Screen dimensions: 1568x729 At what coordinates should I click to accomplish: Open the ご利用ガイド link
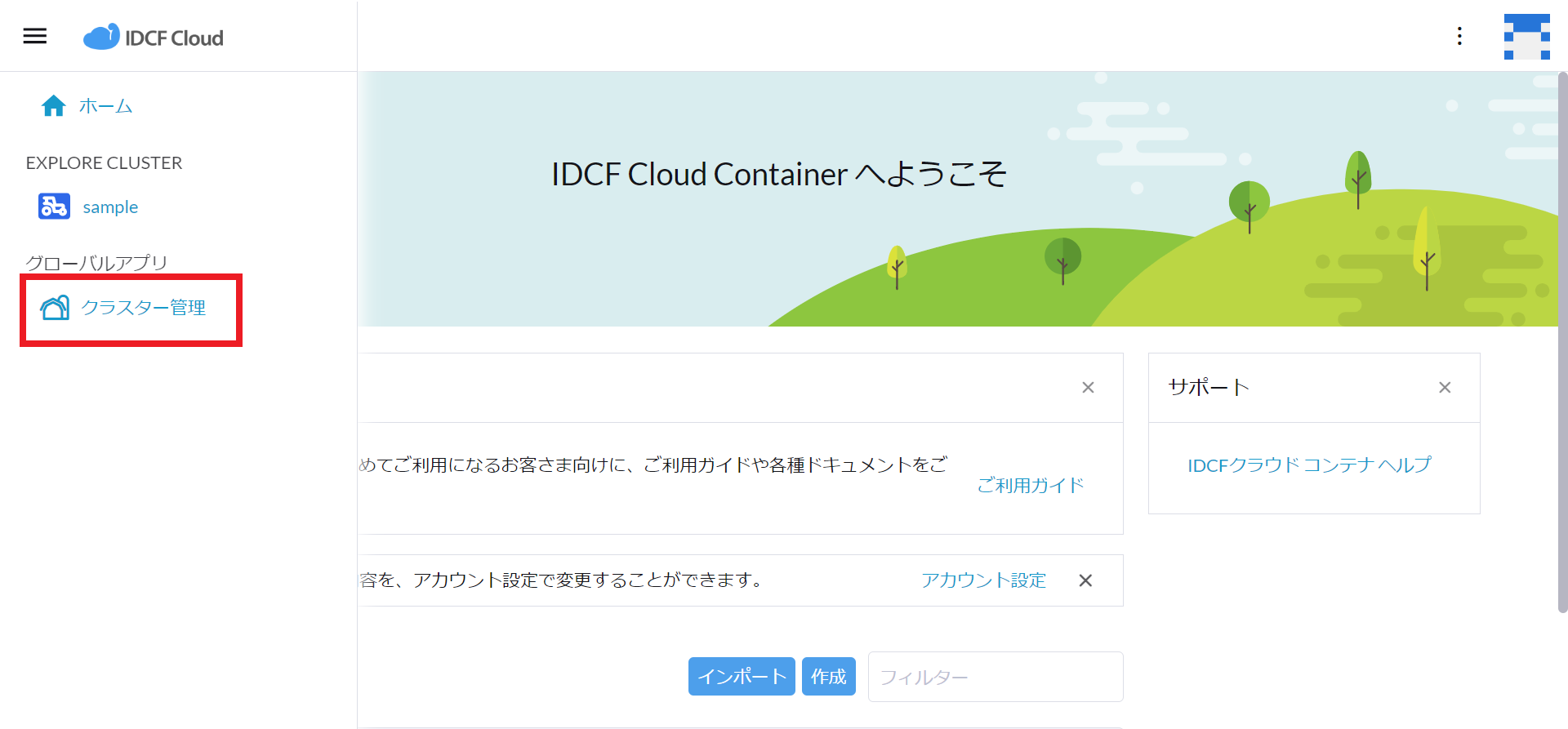tap(1031, 486)
